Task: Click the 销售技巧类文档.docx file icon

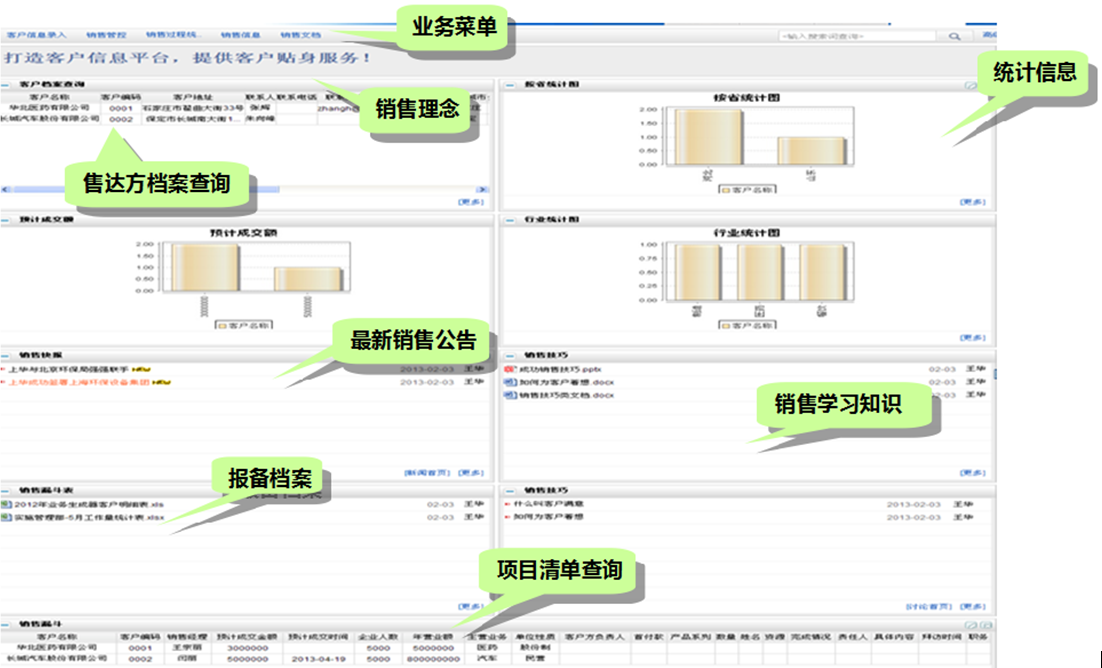Action: pyautogui.click(x=509, y=396)
